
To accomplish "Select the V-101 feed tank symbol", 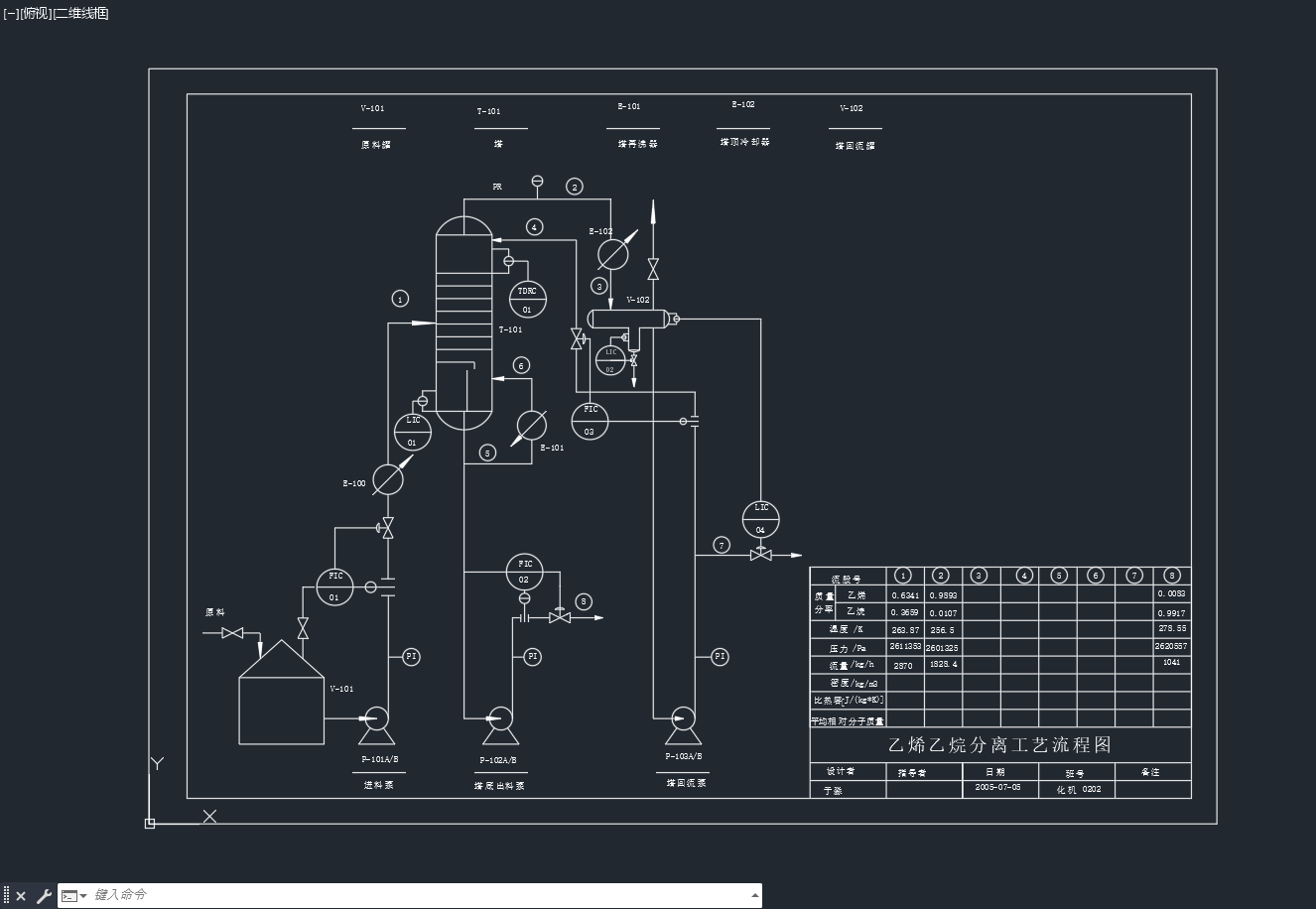I will coord(281,692).
